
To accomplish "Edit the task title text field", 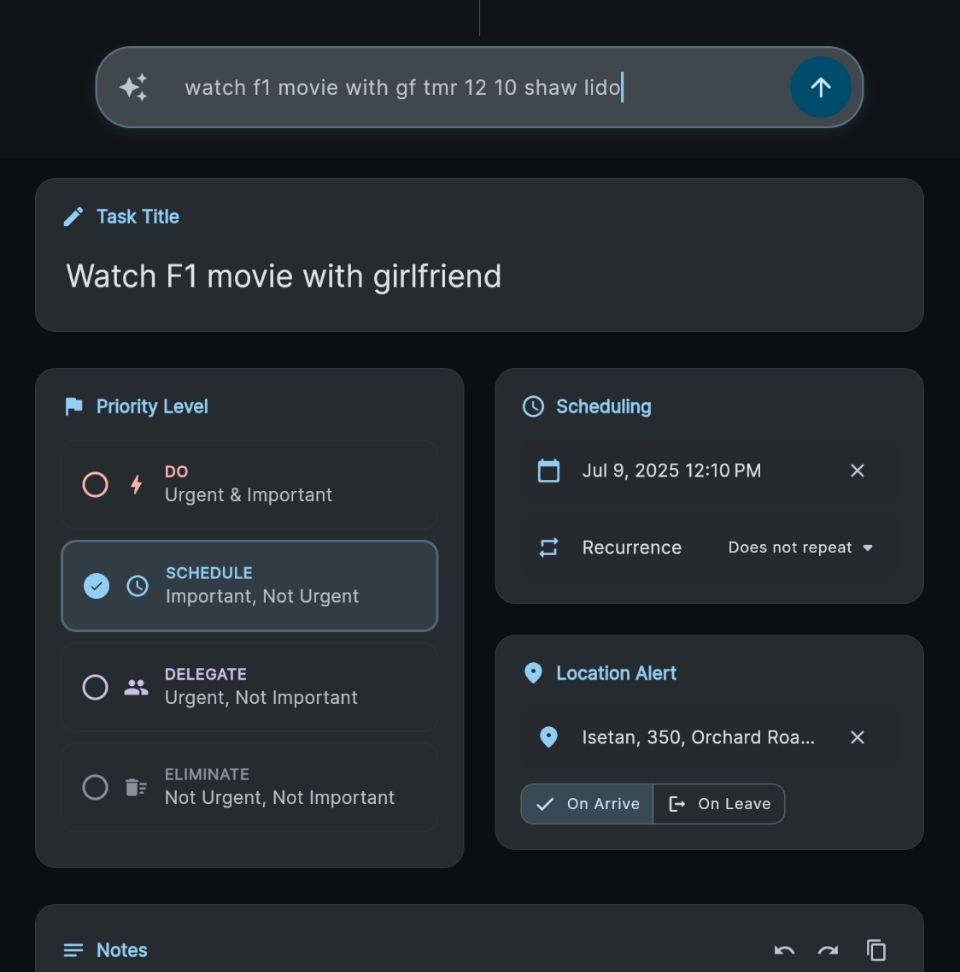I will pos(479,276).
